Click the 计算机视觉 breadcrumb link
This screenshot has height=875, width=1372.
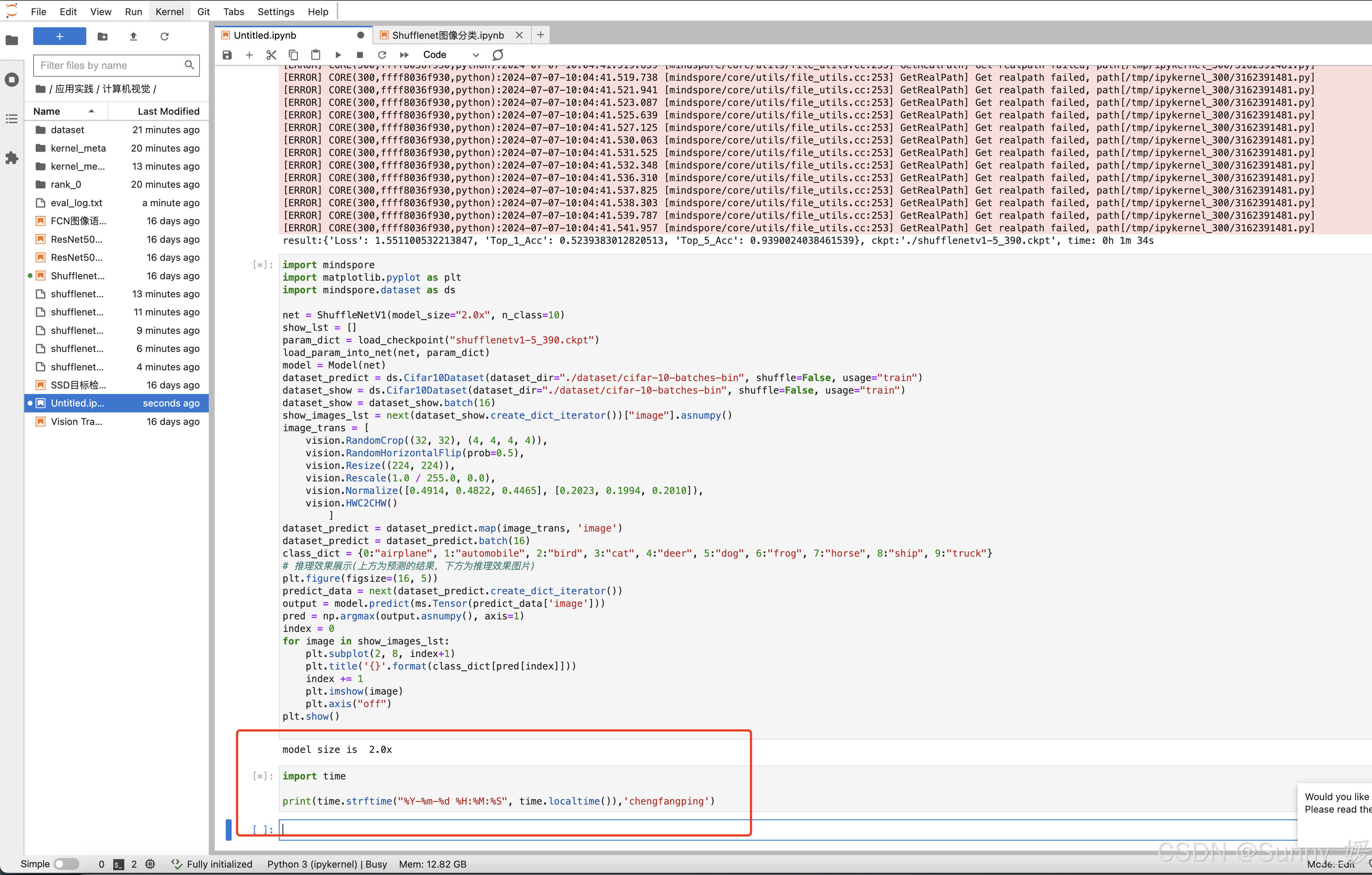click(x=127, y=89)
